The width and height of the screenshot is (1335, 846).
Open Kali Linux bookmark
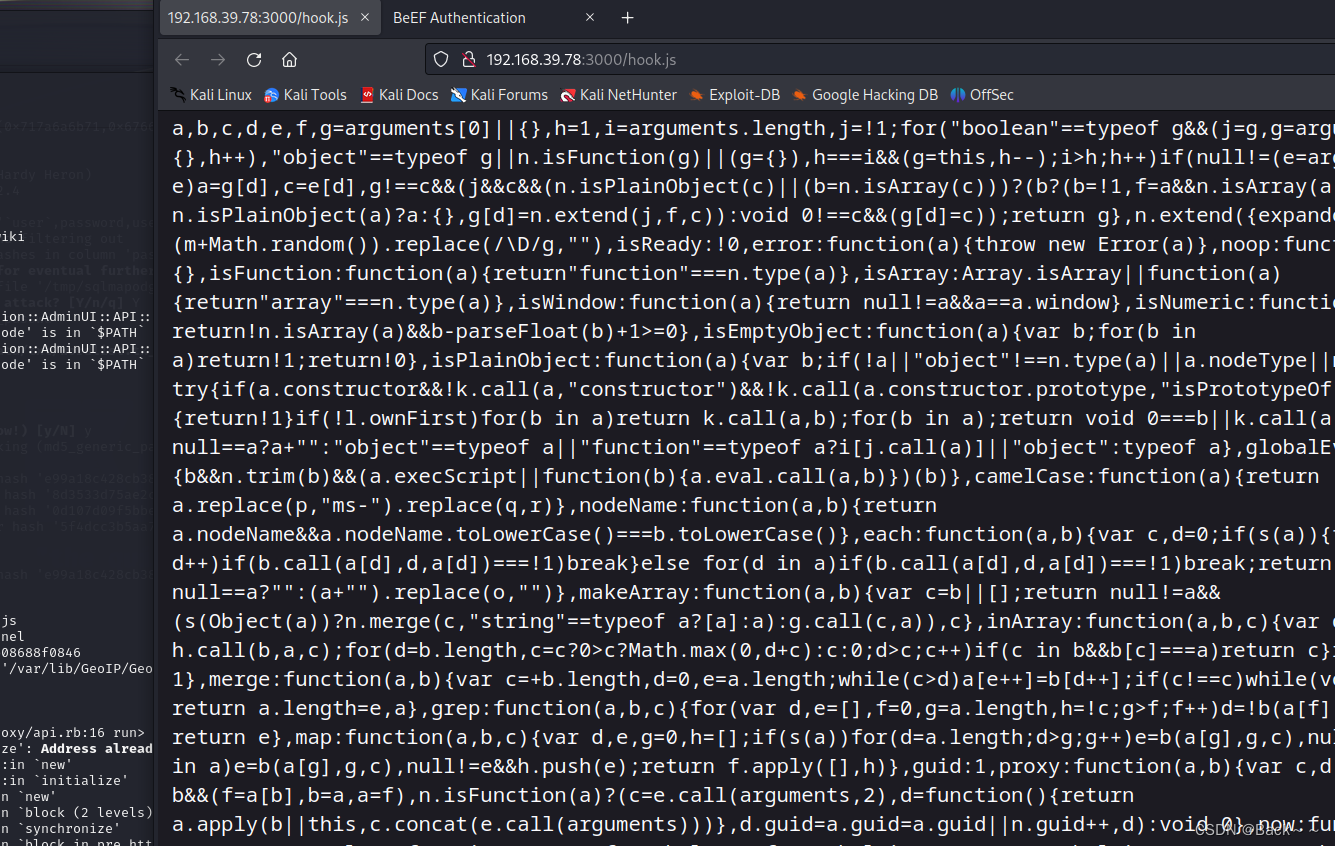[x=211, y=95]
